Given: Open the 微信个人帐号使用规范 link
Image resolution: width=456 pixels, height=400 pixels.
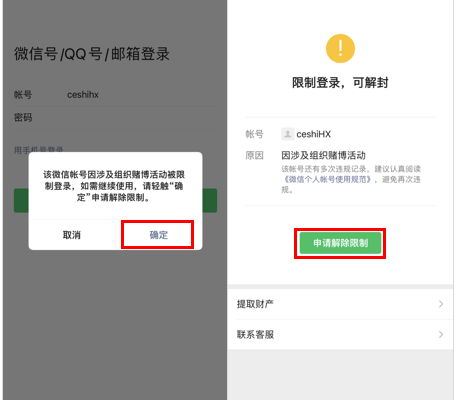Looking at the screenshot, I should tap(327, 180).
